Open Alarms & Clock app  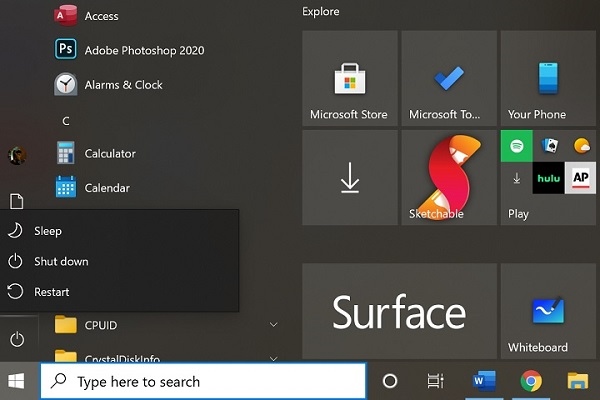(x=122, y=85)
